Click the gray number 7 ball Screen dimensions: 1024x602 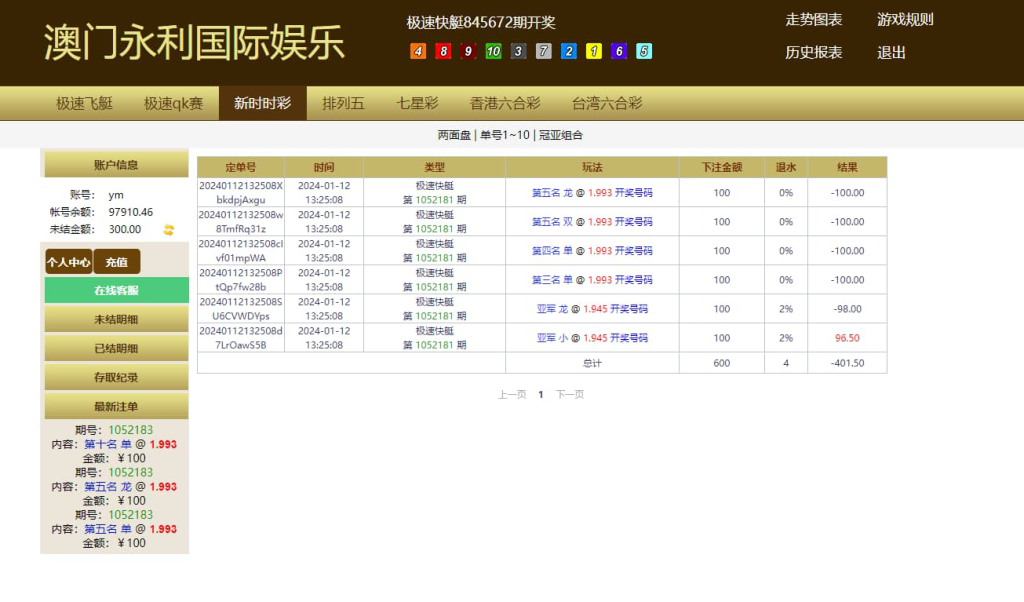(543, 50)
